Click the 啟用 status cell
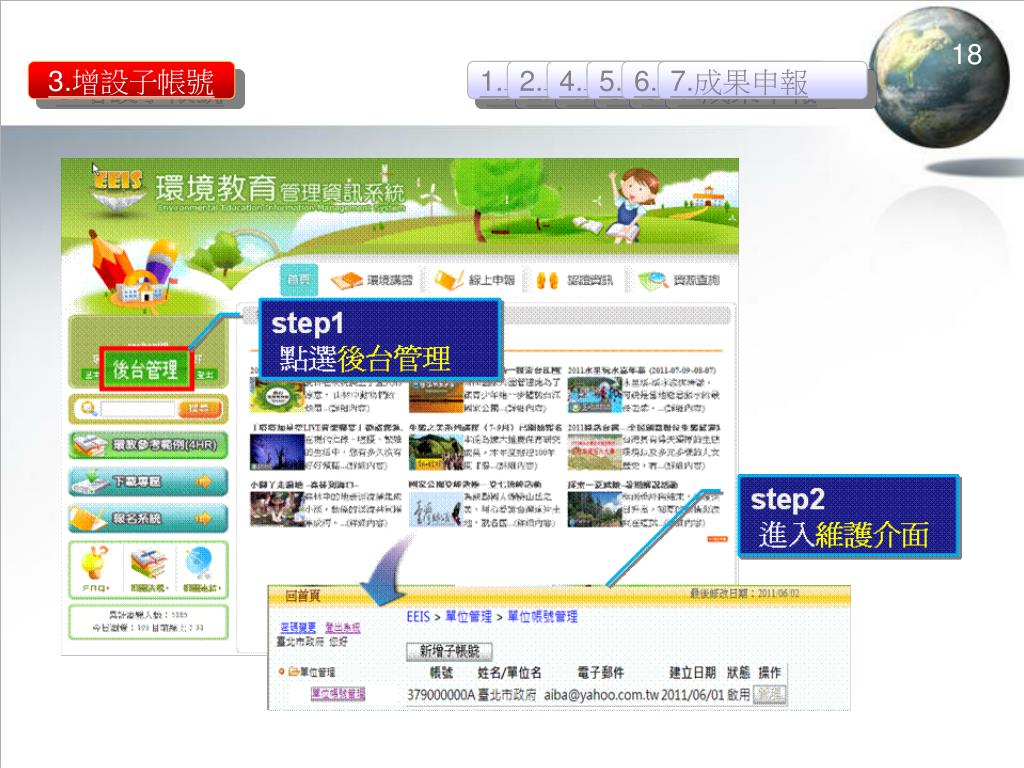Image resolution: width=1024 pixels, height=768 pixels. [x=738, y=695]
